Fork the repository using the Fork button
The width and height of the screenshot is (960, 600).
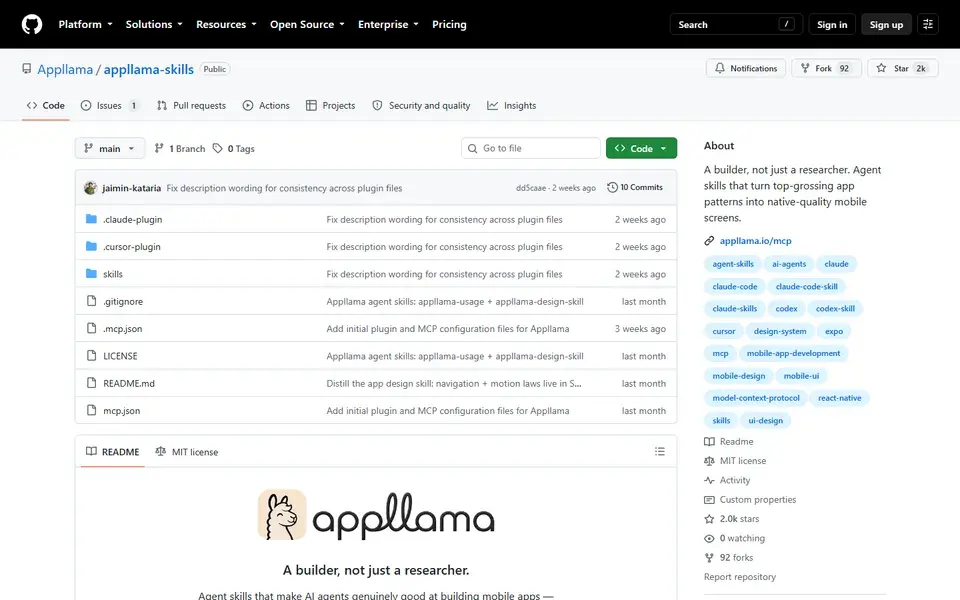click(x=826, y=68)
